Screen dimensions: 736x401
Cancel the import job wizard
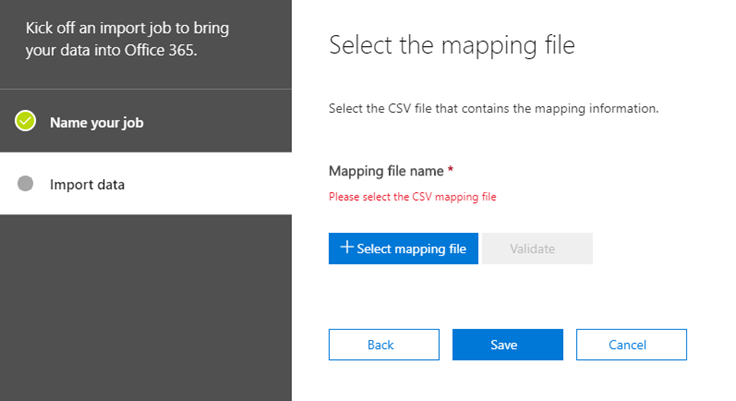631,345
